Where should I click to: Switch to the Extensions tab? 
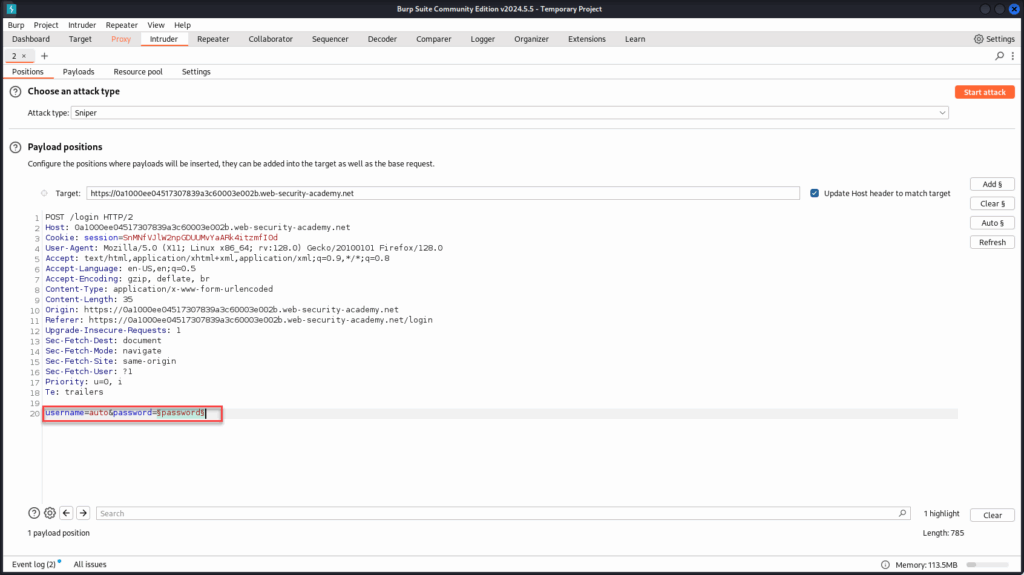pos(586,39)
